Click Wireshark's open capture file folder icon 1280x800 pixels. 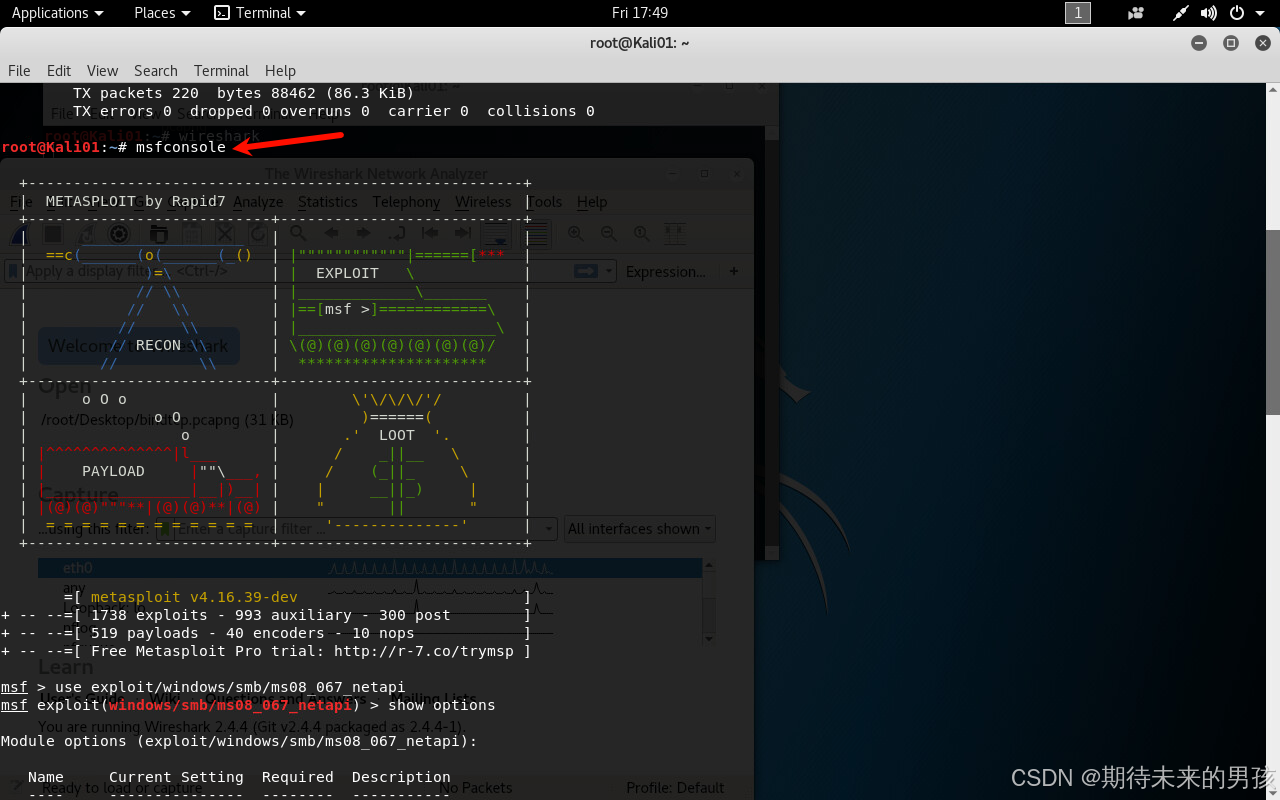[x=159, y=234]
